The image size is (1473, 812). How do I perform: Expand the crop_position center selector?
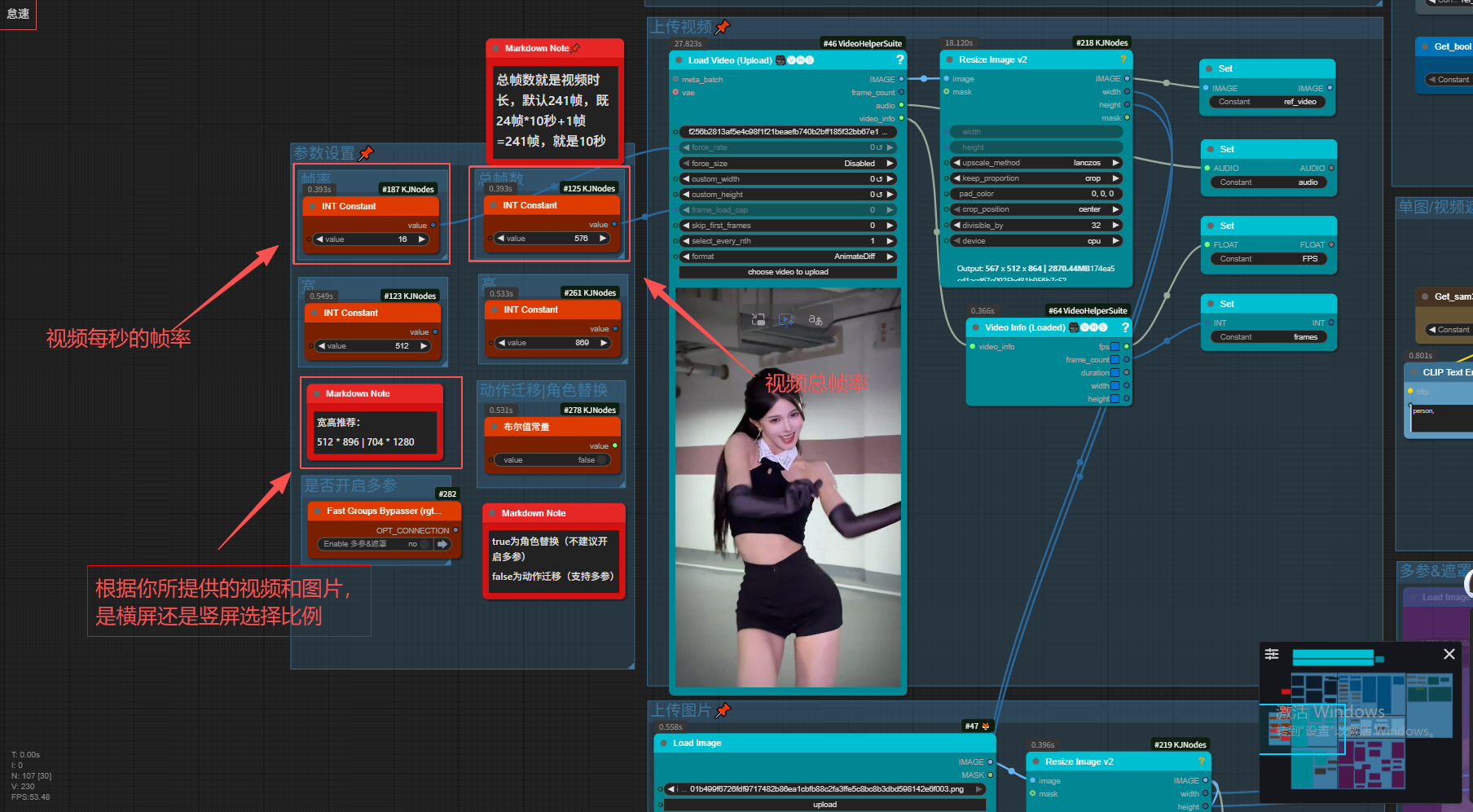click(1036, 209)
